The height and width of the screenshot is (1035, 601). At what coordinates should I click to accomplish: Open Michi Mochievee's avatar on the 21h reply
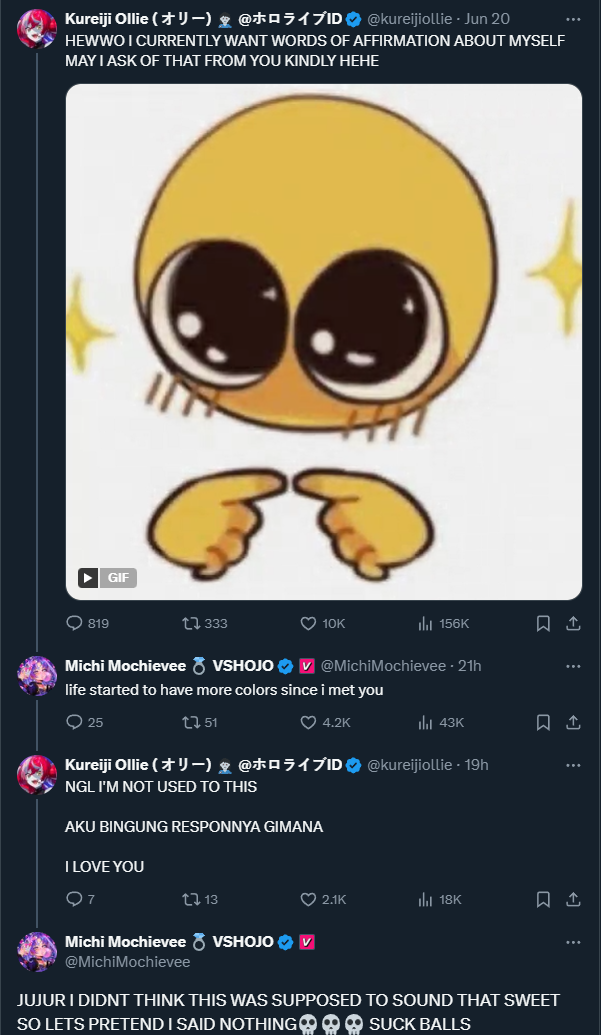(37, 677)
